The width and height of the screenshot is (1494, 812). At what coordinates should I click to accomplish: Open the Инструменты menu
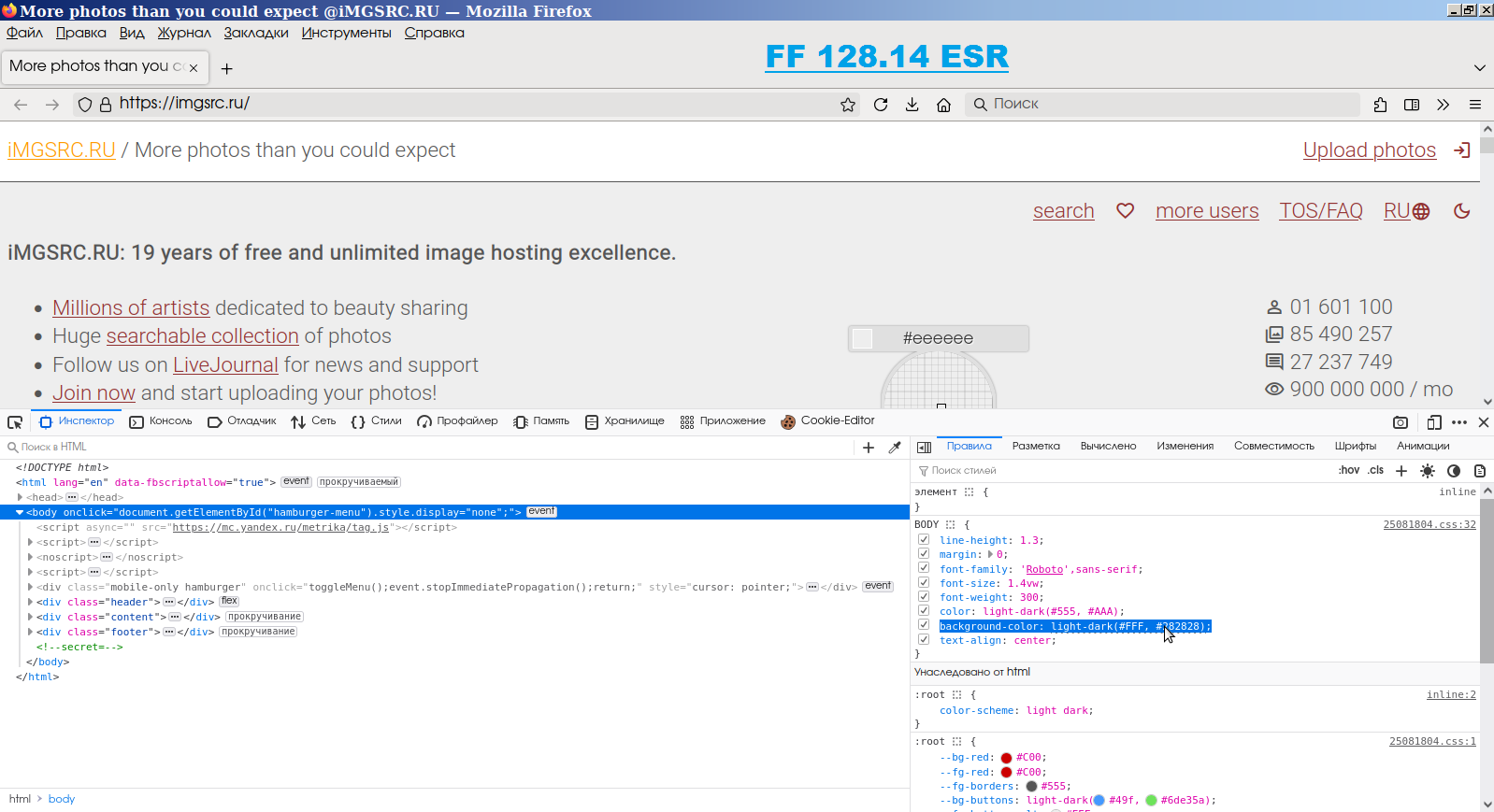pos(346,33)
